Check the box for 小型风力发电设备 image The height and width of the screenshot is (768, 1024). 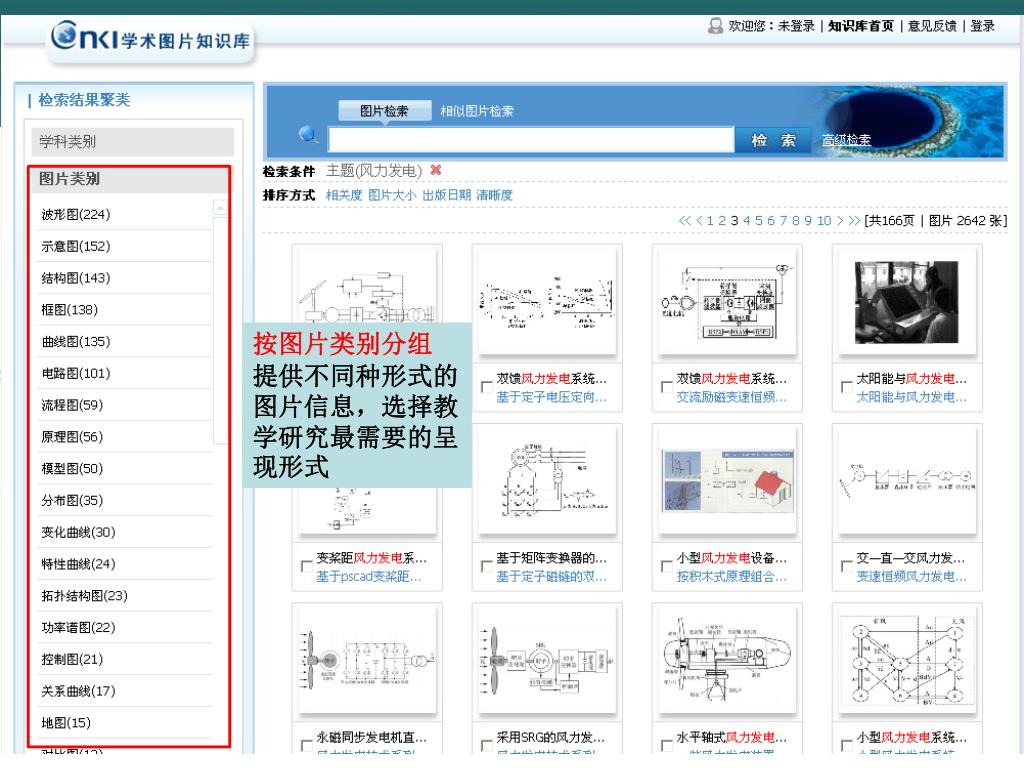click(x=666, y=566)
